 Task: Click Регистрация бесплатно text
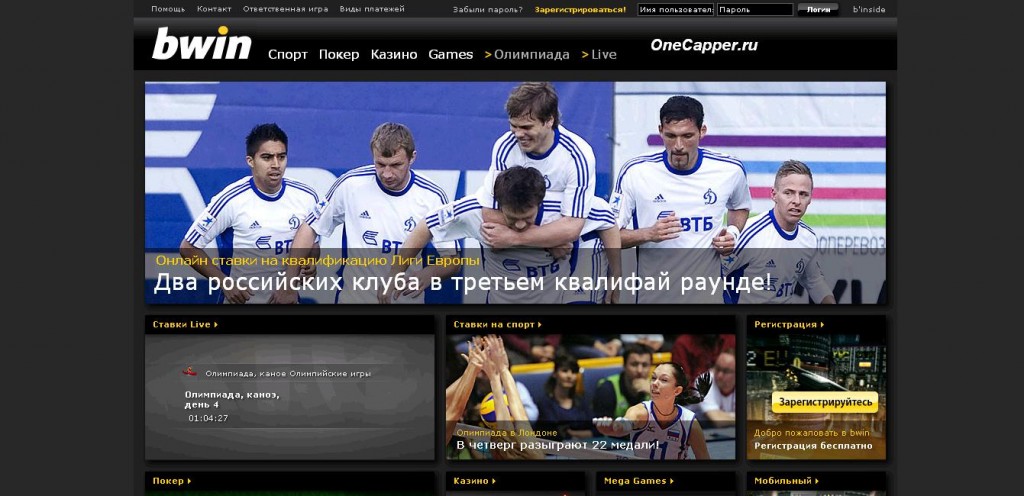tap(813, 446)
